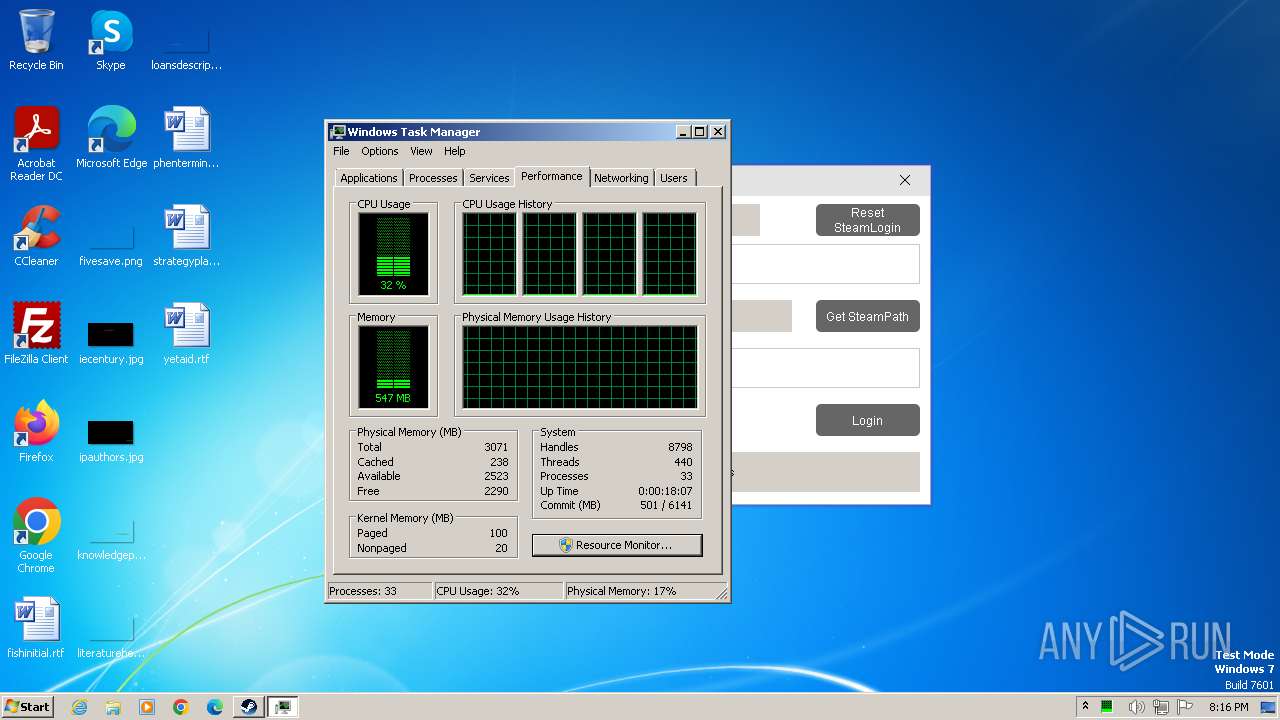This screenshot has width=1280, height=720.
Task: Open Action Center flag icon
Action: point(1186,707)
